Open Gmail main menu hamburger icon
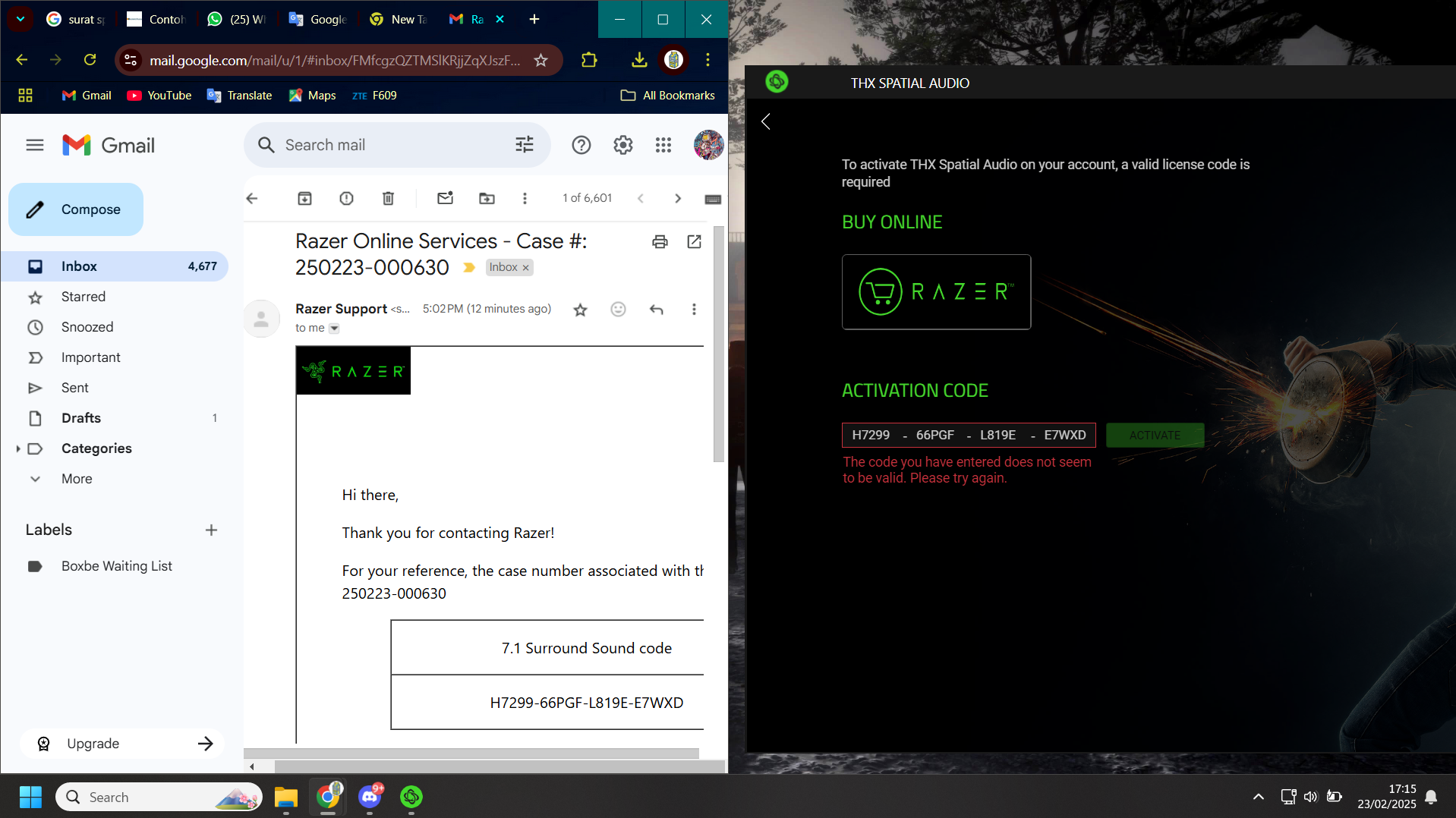Screen dimensions: 1456x818 35,145
